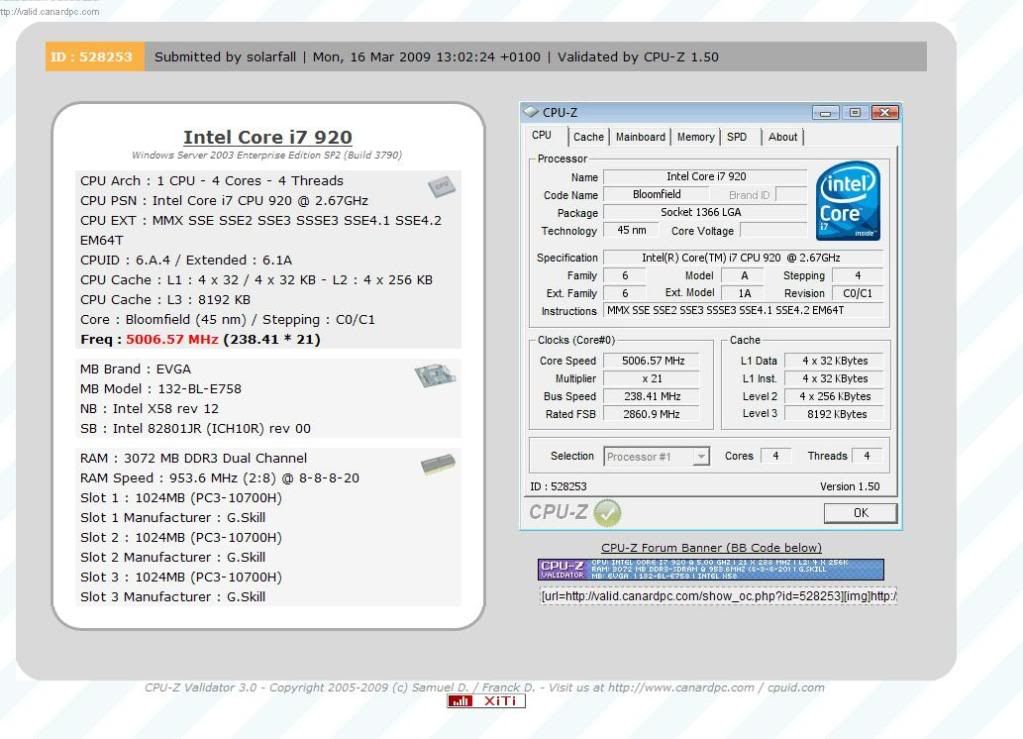Click the Cores count field
The image size is (1023, 739).
[x=776, y=456]
